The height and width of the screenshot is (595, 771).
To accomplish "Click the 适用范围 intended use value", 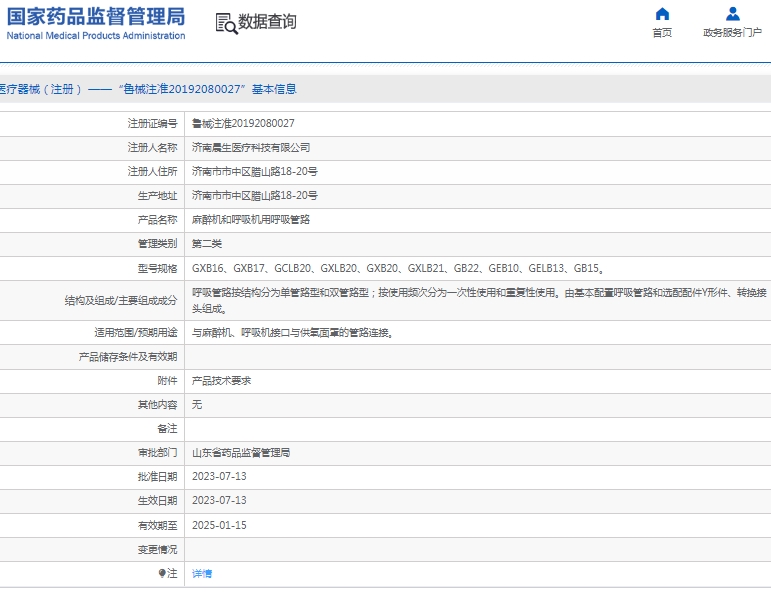I will (x=292, y=333).
